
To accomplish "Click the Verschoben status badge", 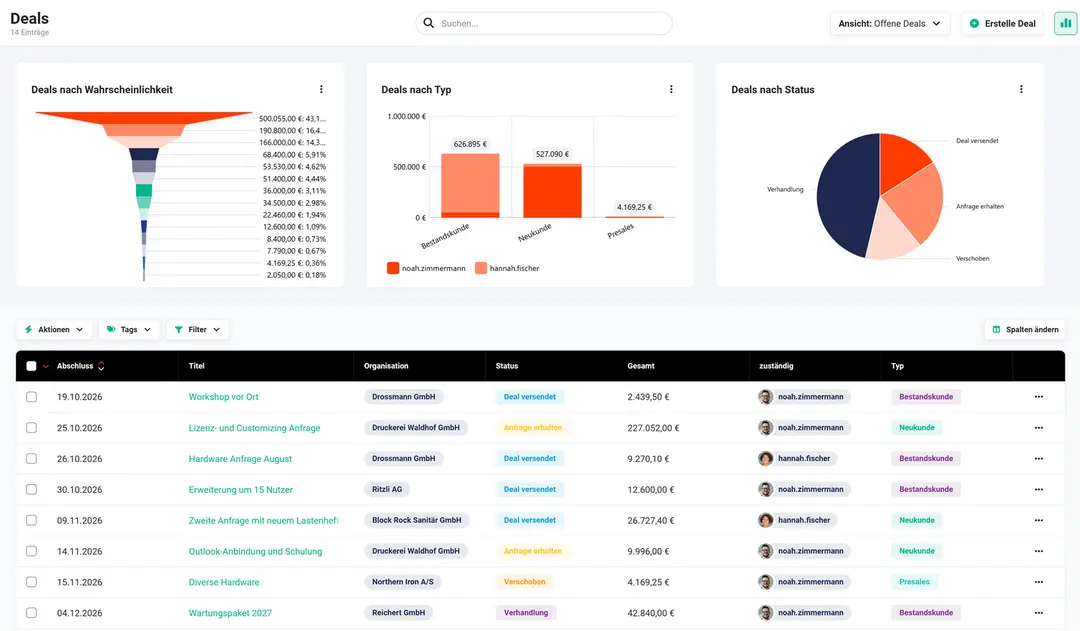I will pos(524,582).
